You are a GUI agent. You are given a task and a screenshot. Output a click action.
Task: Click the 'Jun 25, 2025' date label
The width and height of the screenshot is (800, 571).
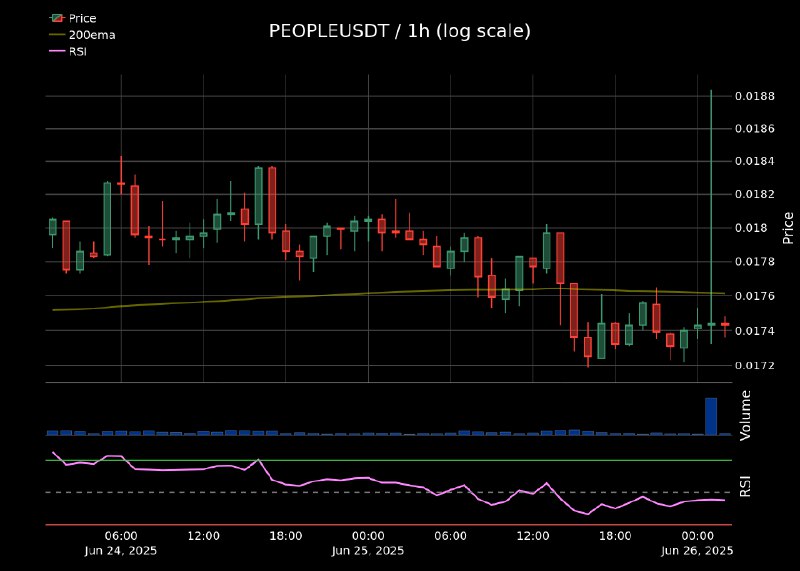point(368,551)
